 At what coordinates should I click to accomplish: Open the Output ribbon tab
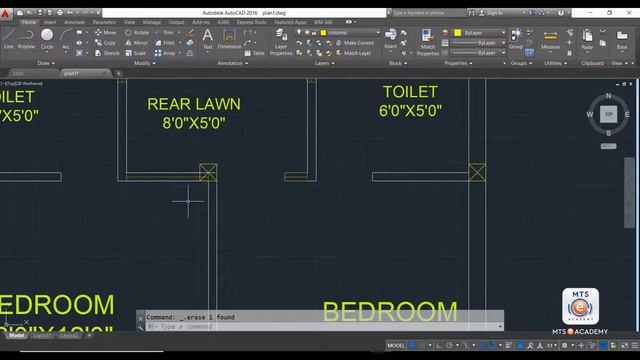(x=176, y=22)
